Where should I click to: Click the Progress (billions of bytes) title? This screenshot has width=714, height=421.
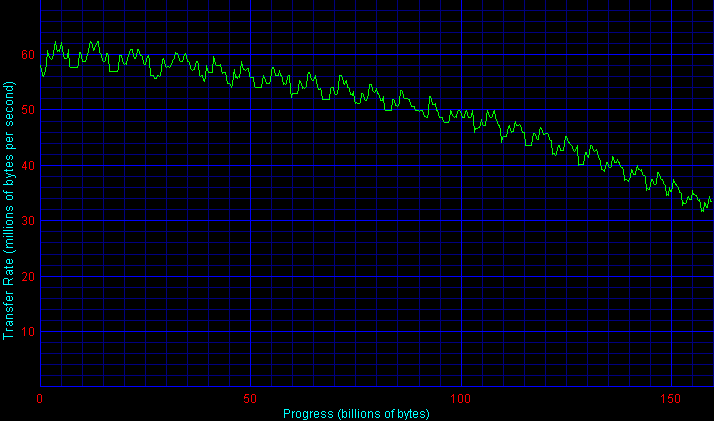coord(356,414)
